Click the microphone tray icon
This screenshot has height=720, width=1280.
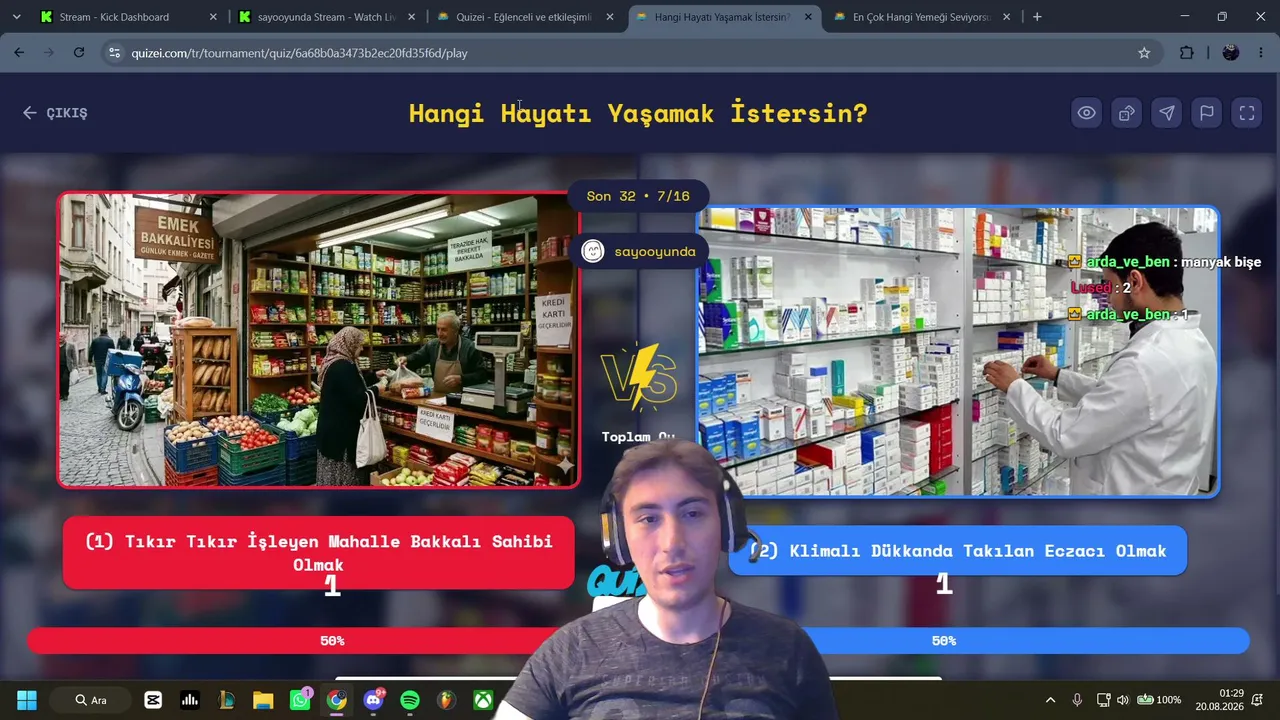pyautogui.click(x=1077, y=700)
